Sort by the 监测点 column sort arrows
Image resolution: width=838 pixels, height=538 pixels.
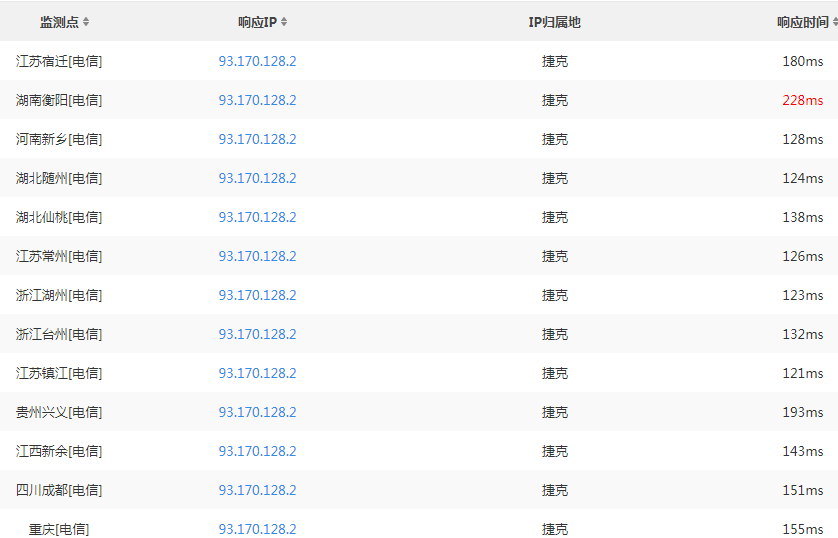pos(86,22)
